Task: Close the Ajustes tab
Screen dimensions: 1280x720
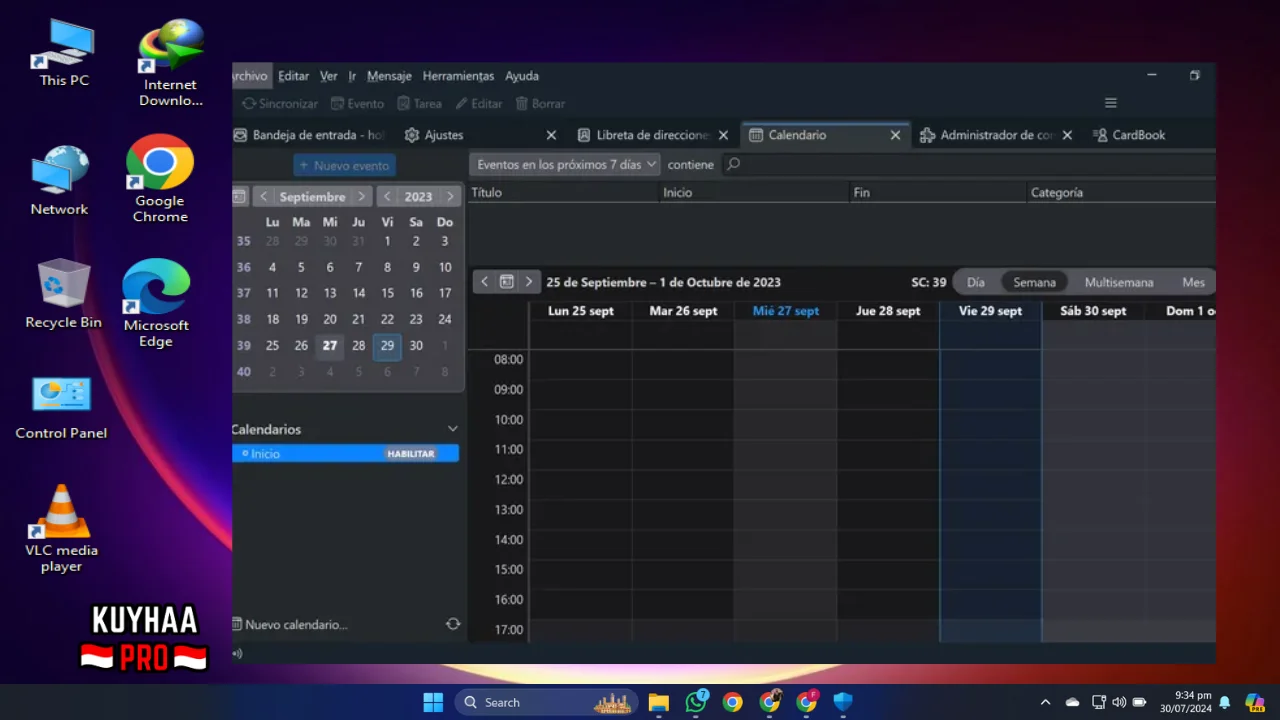Action: pyautogui.click(x=551, y=135)
